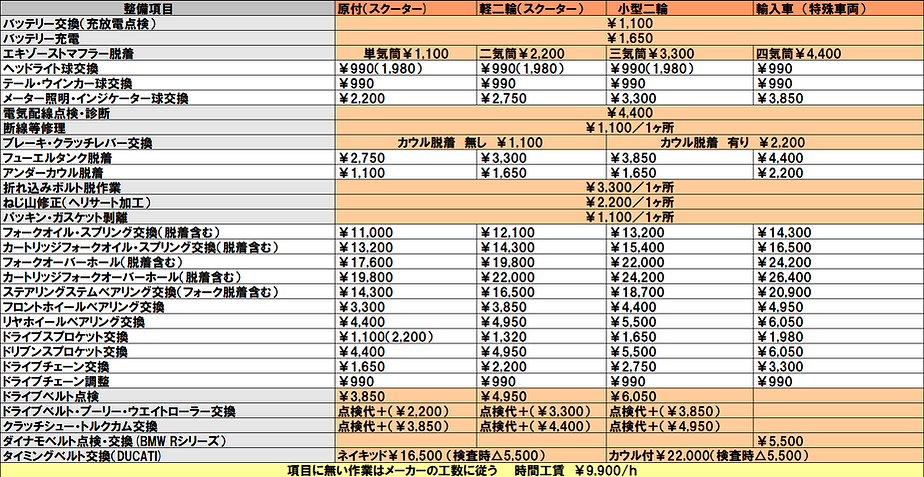The width and height of the screenshot is (924, 477).
Task: Select the ドライブチェーン交換 row label
Action: 167,366
